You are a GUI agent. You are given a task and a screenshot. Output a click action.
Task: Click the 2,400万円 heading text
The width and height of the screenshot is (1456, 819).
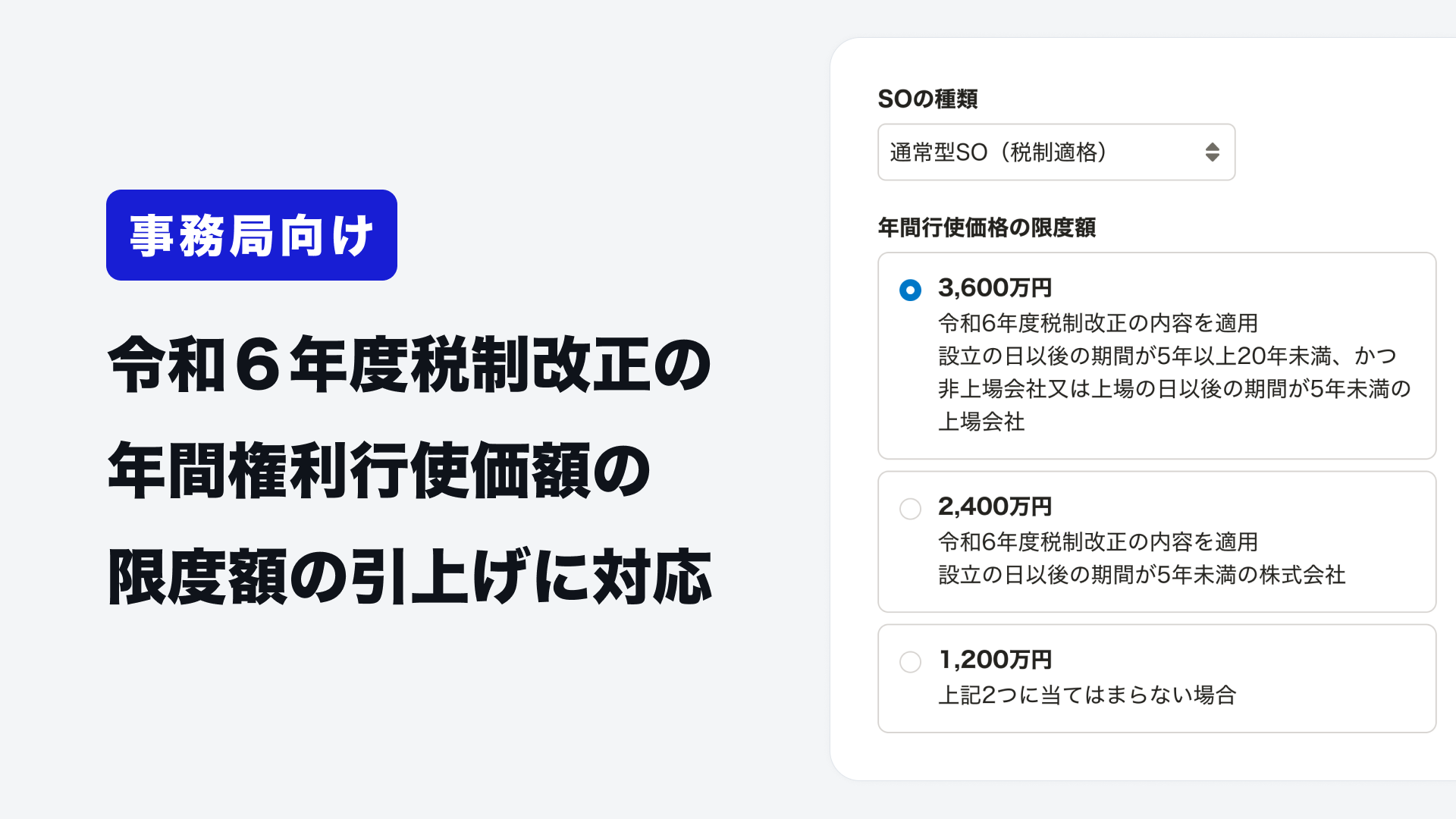pos(995,506)
